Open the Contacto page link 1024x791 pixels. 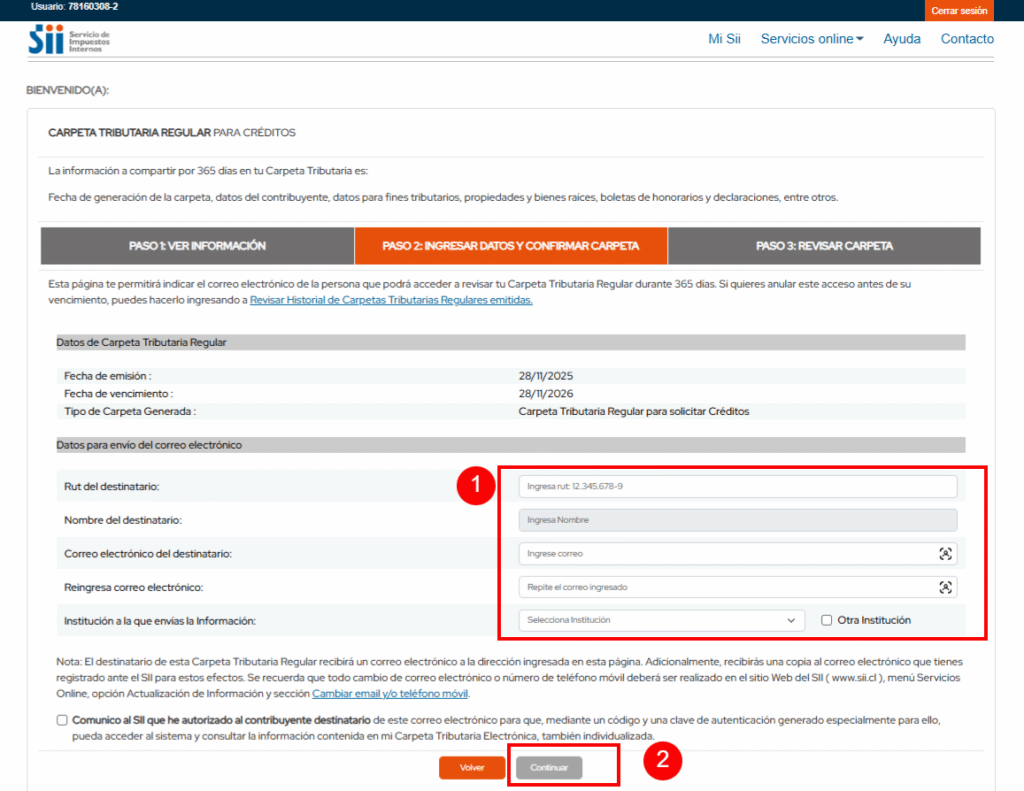pyautogui.click(x=967, y=39)
